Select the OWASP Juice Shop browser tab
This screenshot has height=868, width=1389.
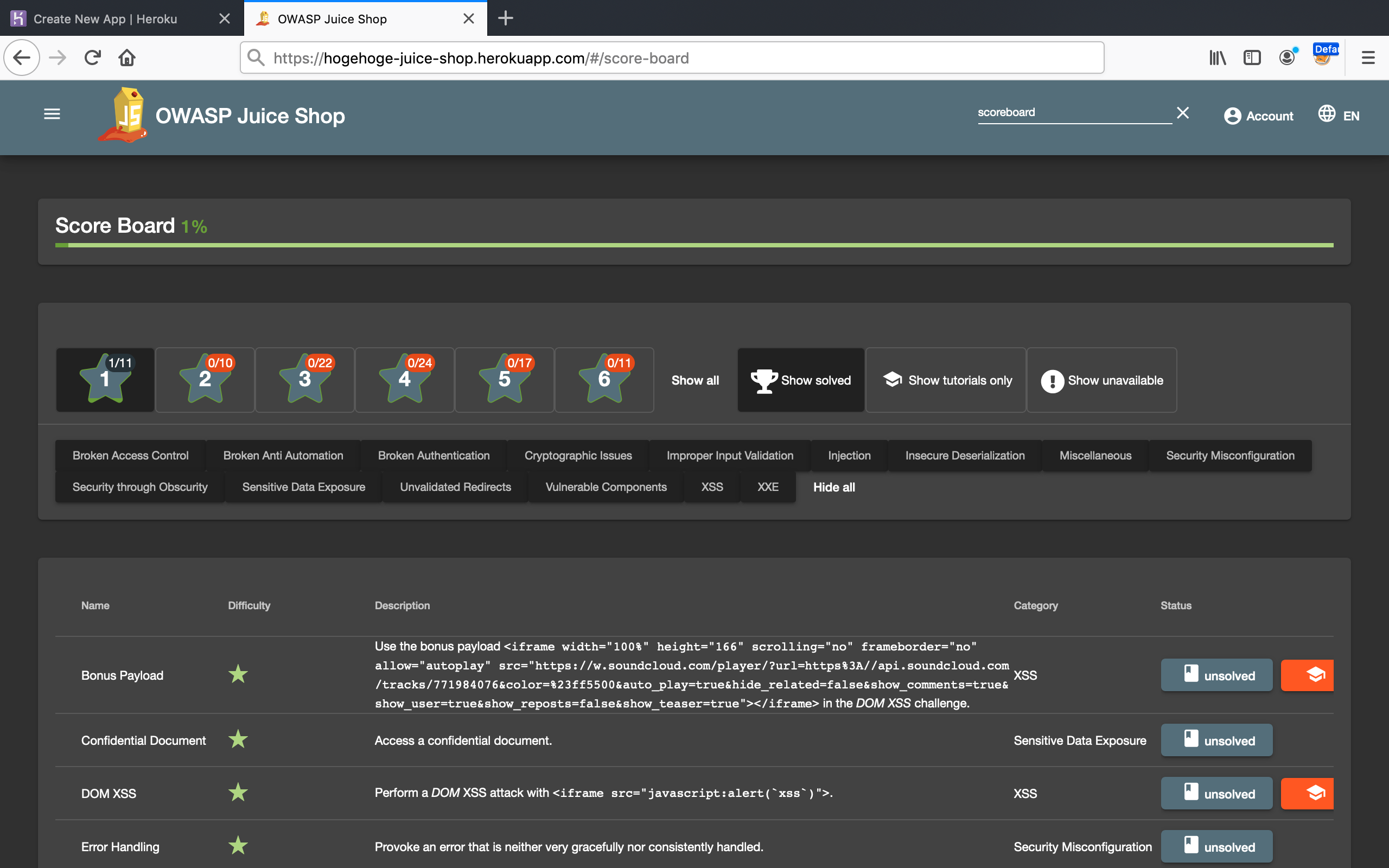pos(365,18)
